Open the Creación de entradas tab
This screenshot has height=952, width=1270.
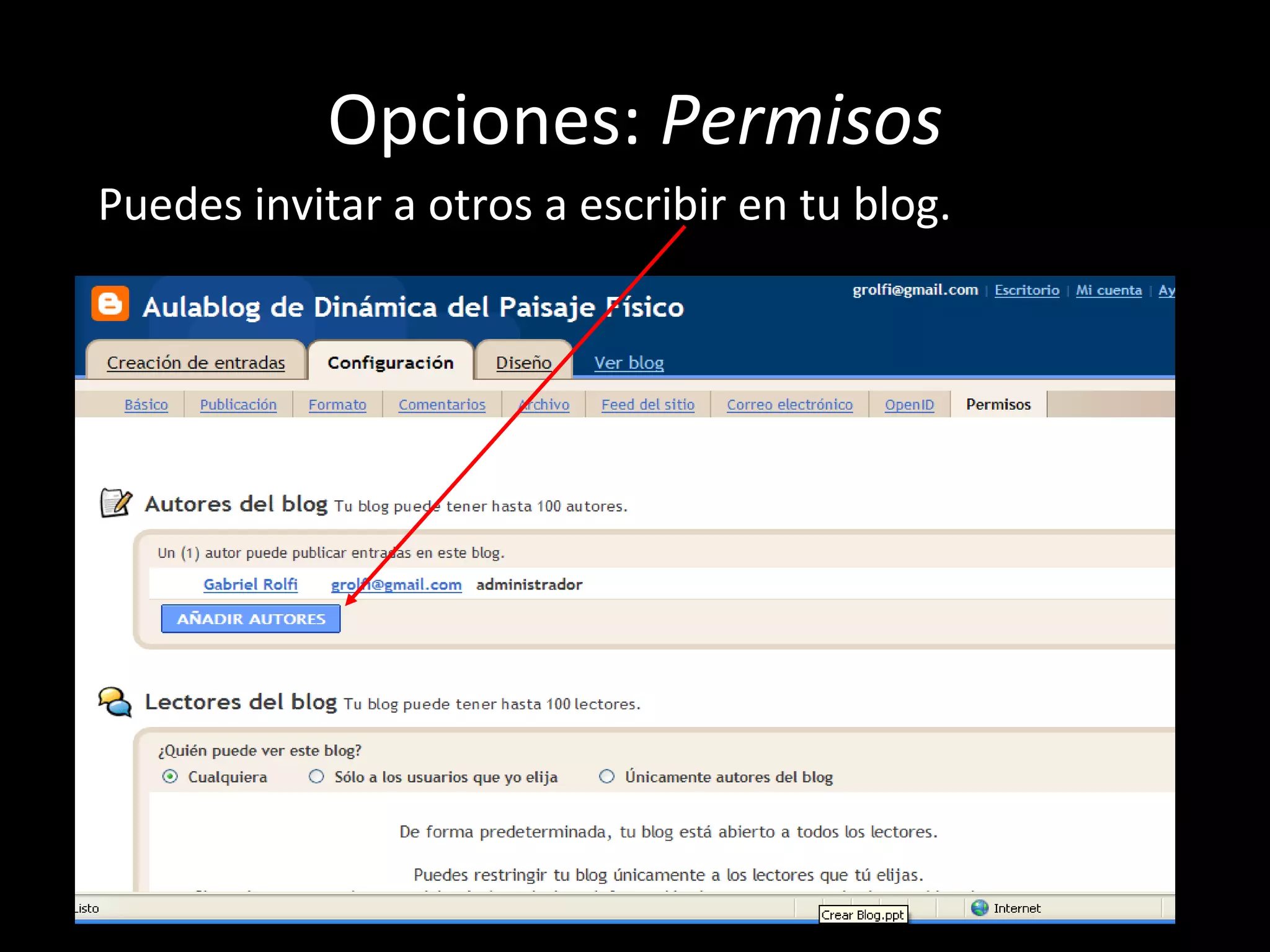196,363
